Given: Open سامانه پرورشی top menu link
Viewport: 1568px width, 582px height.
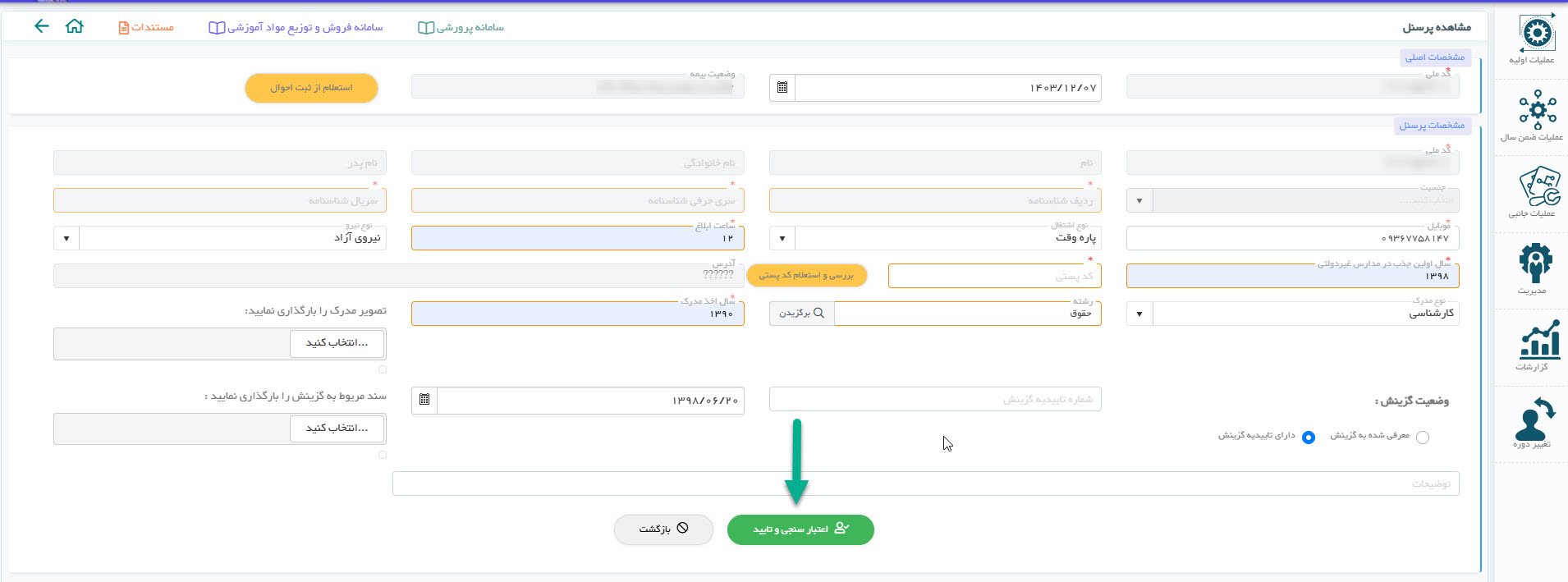Looking at the screenshot, I should tap(461, 27).
